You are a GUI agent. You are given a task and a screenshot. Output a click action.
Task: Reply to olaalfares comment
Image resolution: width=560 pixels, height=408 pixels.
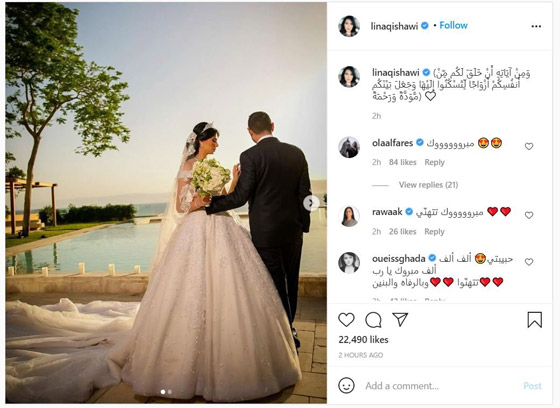click(x=434, y=162)
